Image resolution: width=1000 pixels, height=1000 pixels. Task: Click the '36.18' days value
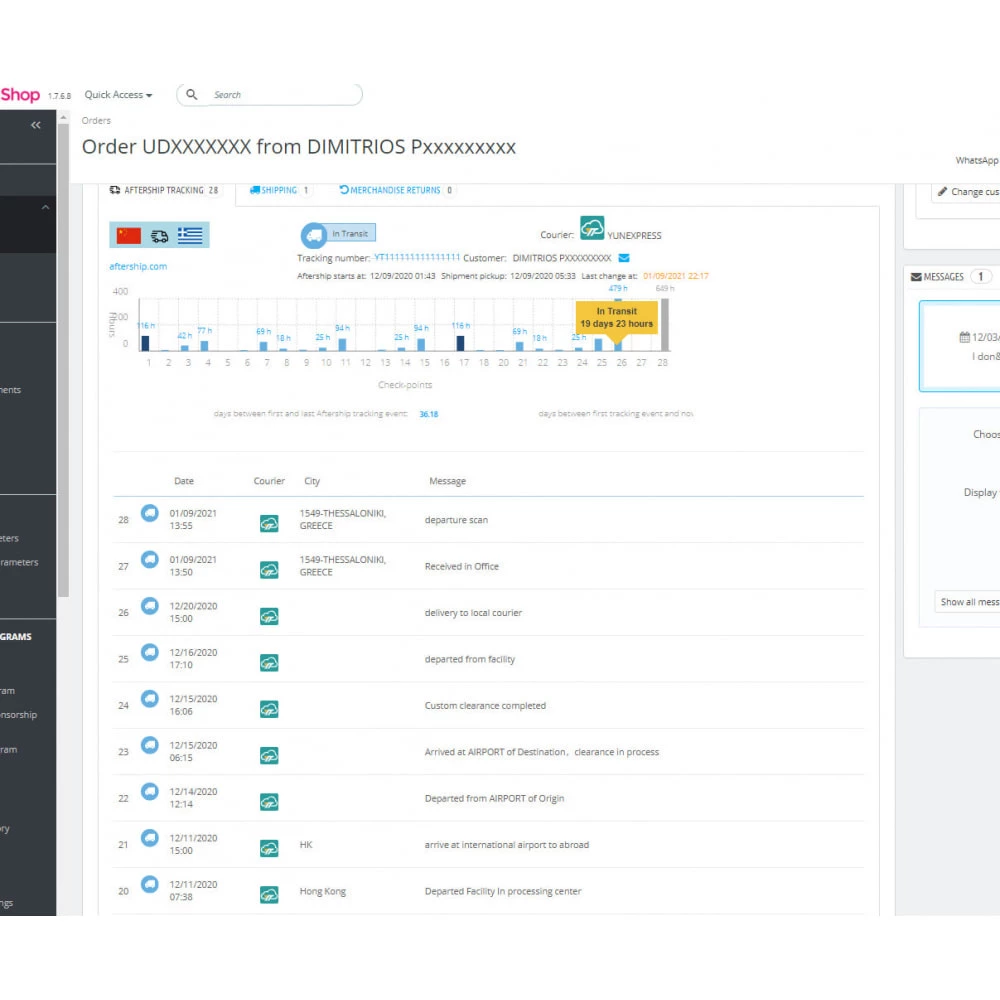click(x=429, y=414)
